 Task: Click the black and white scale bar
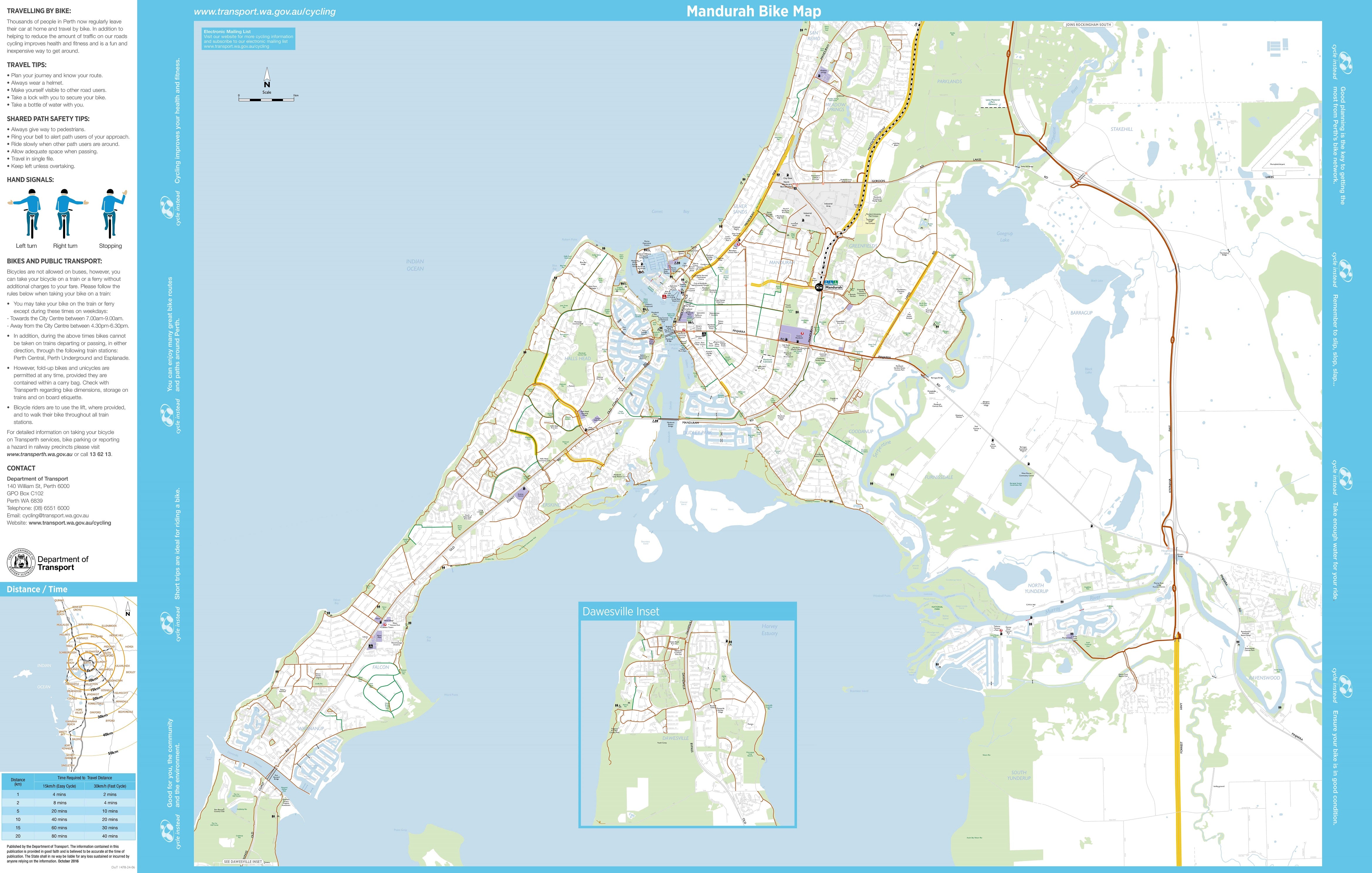[267, 100]
